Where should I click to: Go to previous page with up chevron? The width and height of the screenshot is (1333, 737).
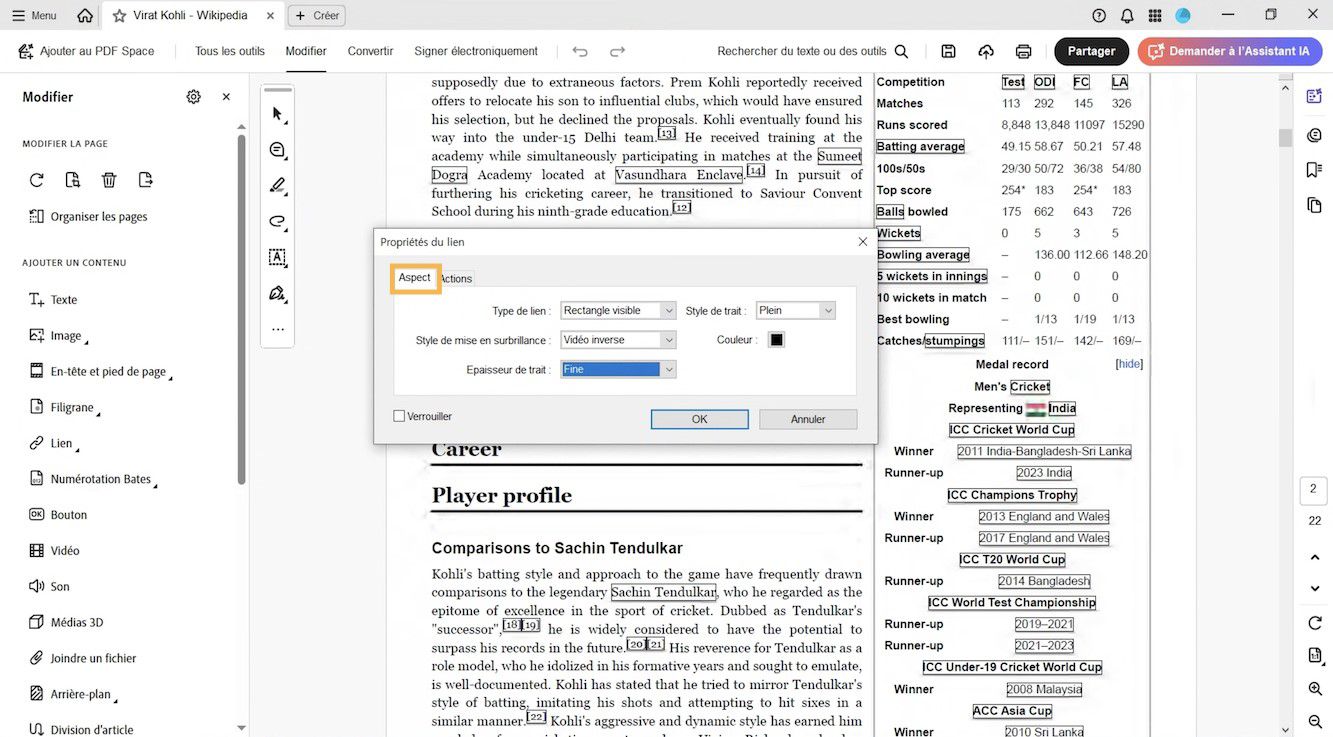click(1315, 556)
